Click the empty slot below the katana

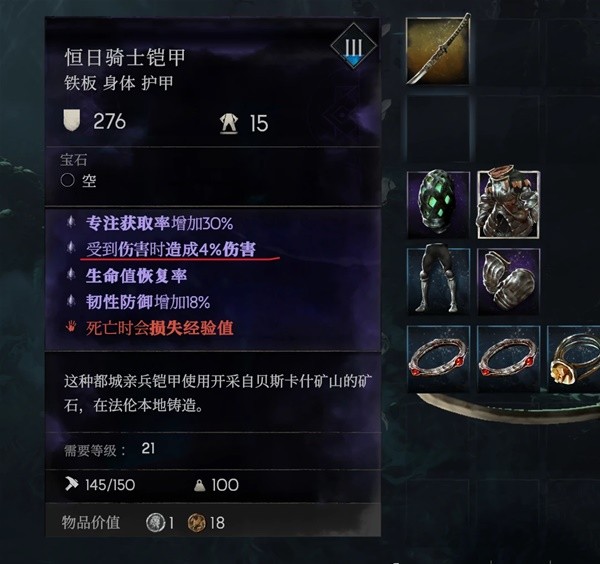(x=438, y=129)
